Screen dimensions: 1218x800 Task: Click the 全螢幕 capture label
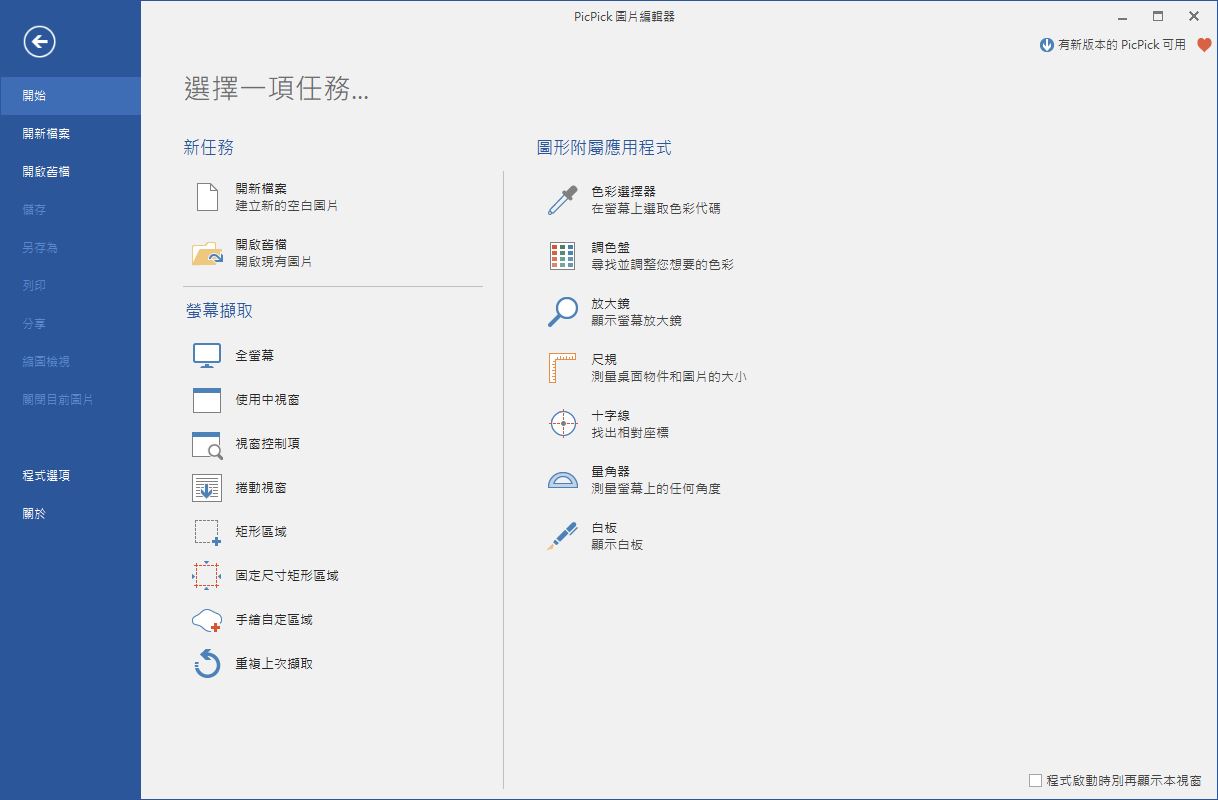coord(255,356)
